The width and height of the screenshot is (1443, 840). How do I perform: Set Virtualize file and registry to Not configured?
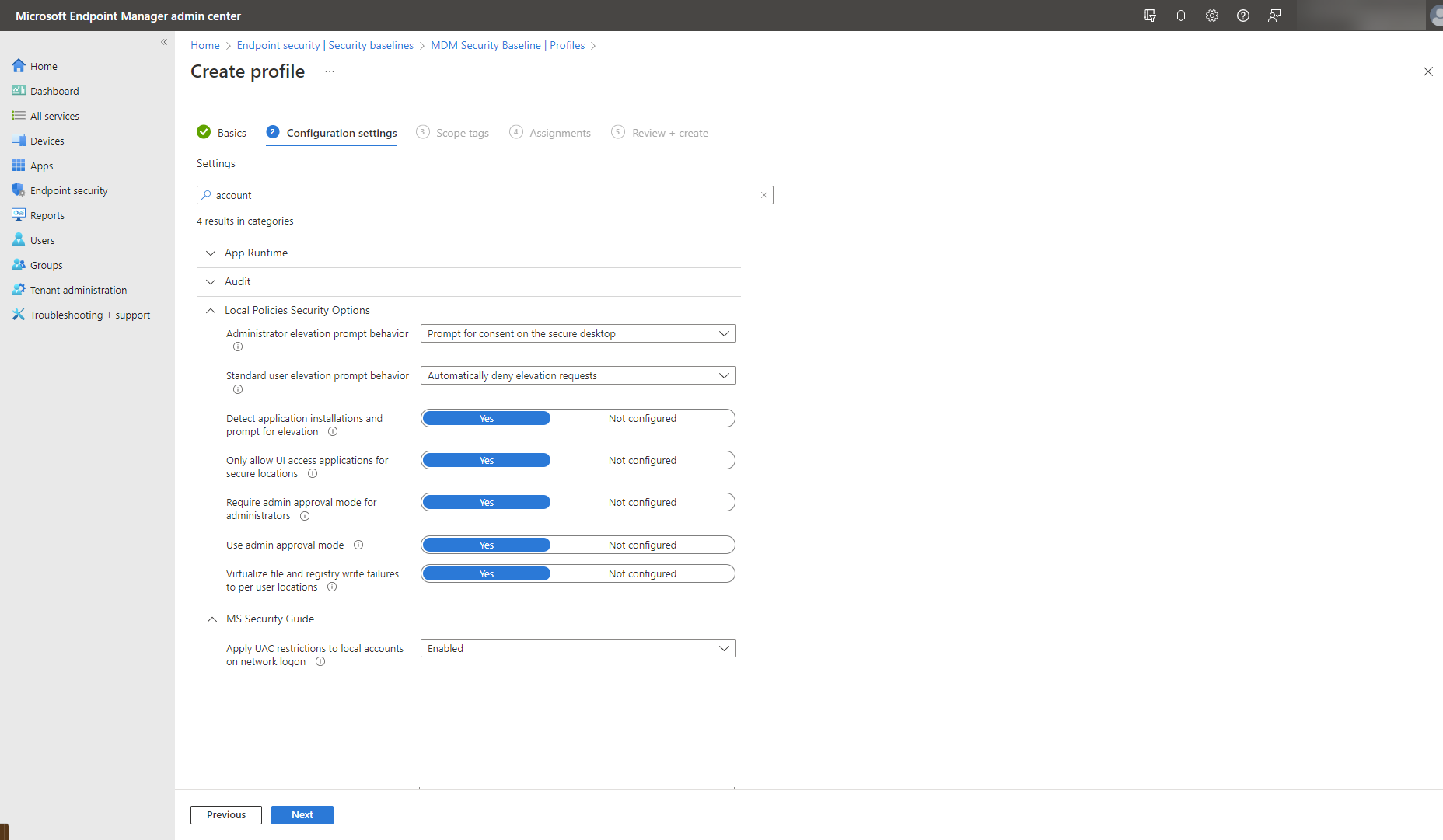point(642,573)
